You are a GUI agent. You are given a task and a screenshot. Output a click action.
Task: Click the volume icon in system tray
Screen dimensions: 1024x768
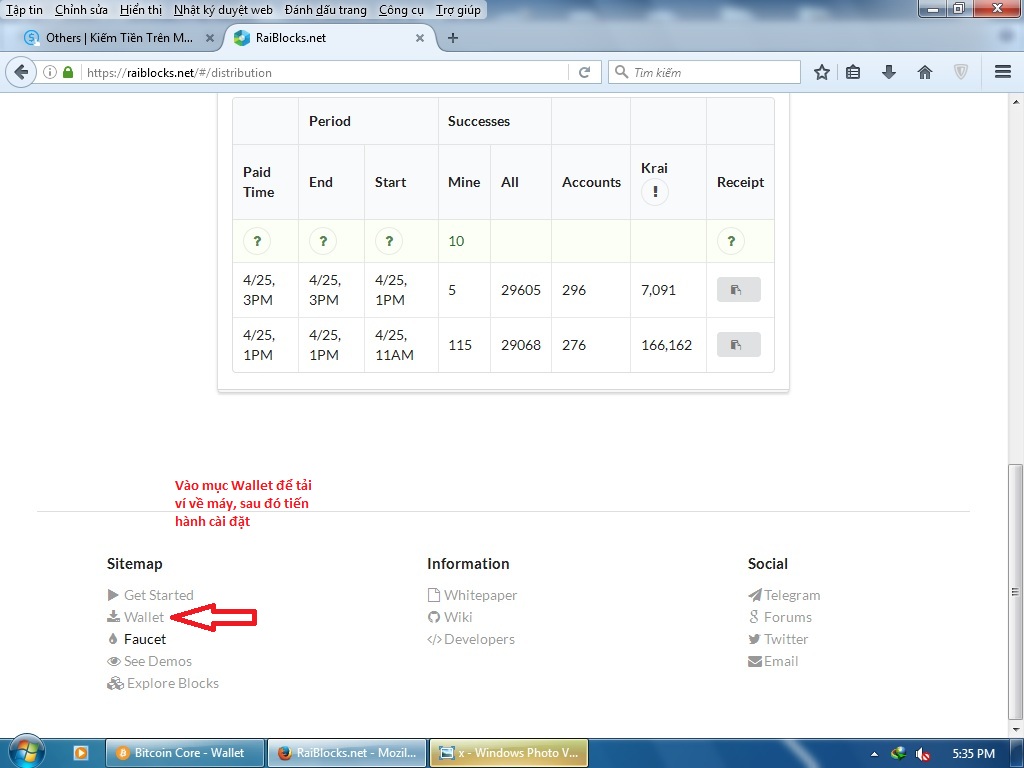923,754
